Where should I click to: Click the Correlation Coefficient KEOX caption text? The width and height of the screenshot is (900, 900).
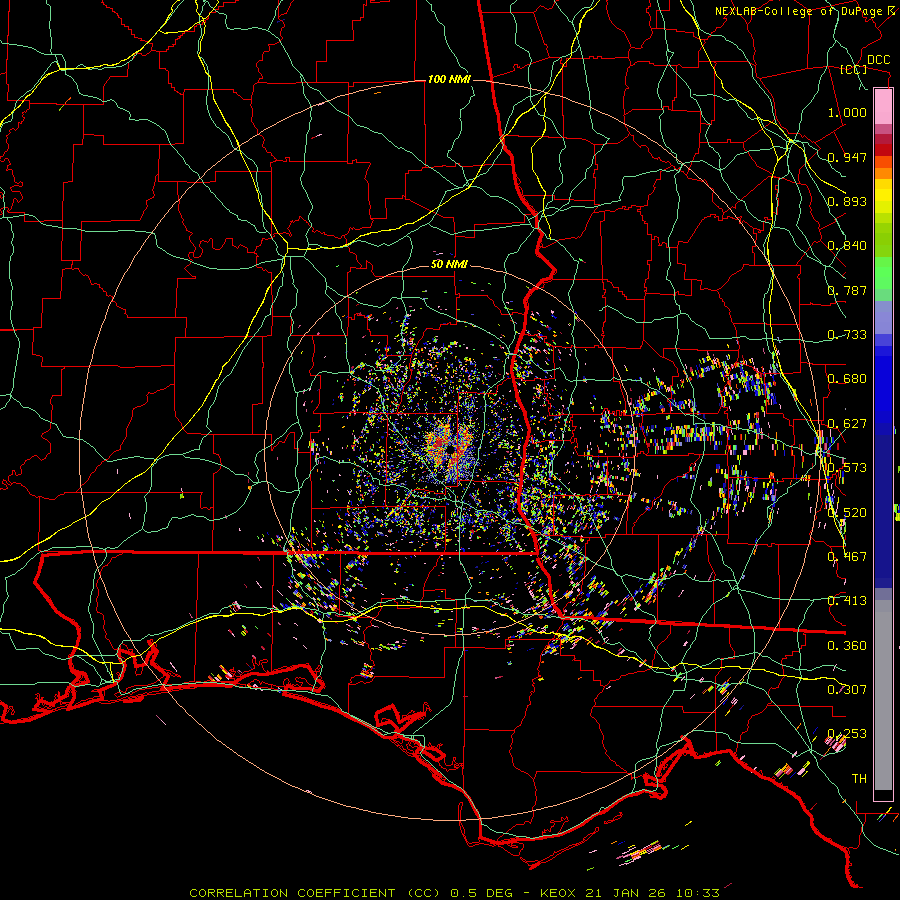pos(454,893)
